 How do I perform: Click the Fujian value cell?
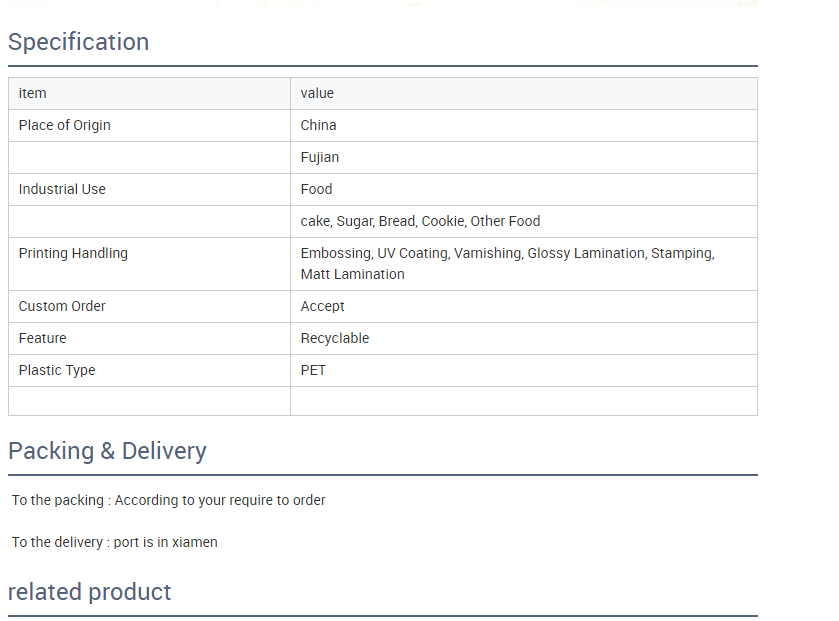(319, 157)
